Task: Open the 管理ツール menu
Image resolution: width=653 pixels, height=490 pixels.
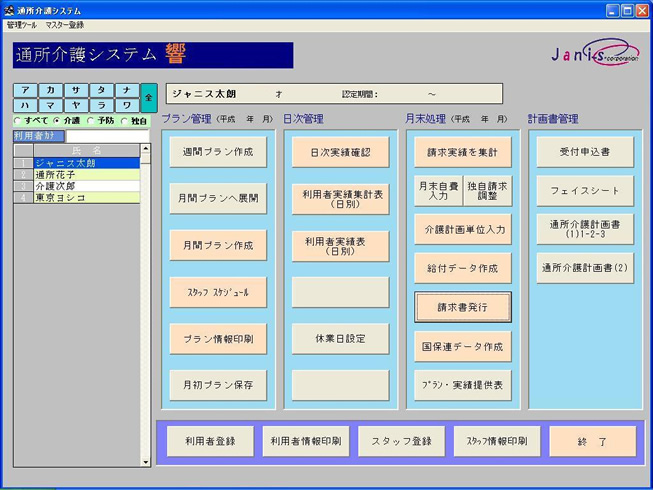Action: [21, 24]
